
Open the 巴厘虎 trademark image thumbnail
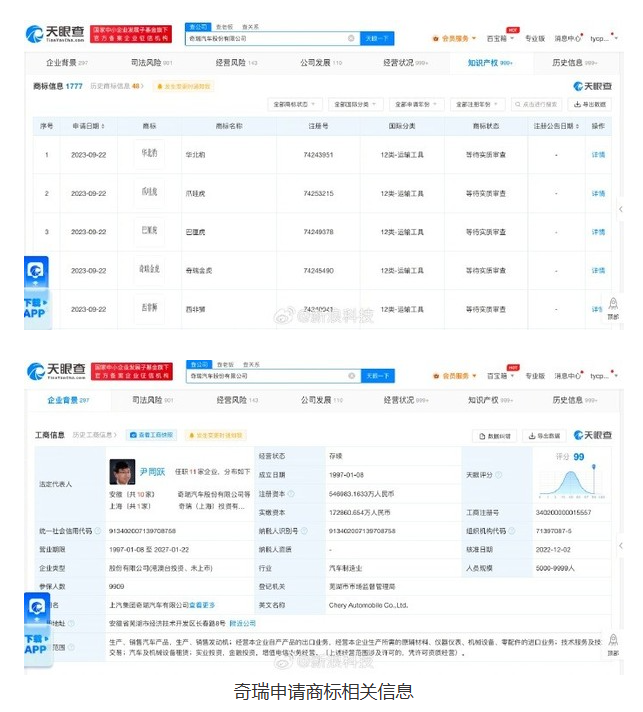pyautogui.click(x=149, y=231)
